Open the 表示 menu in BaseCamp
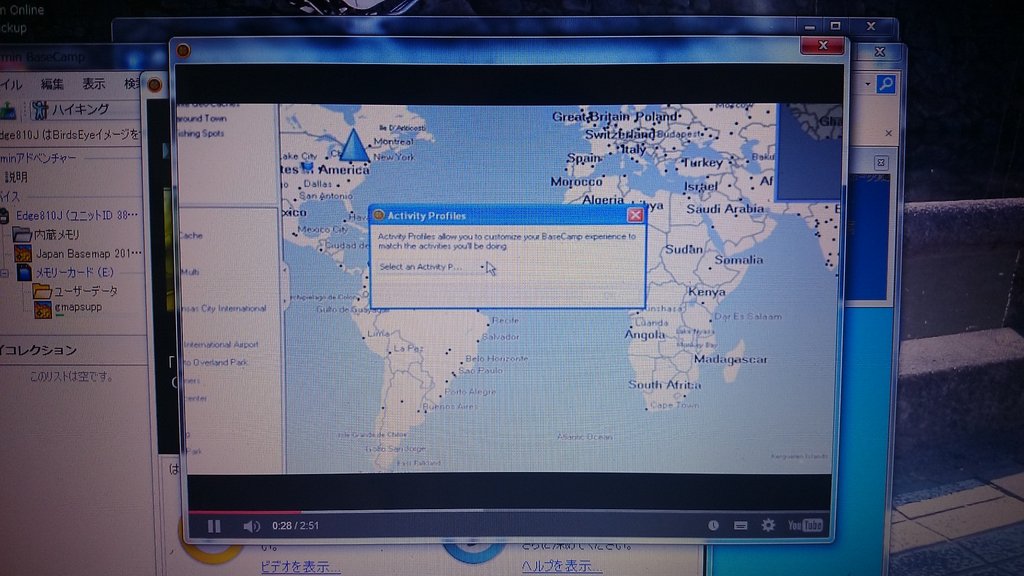This screenshot has height=576, width=1024. [93, 84]
